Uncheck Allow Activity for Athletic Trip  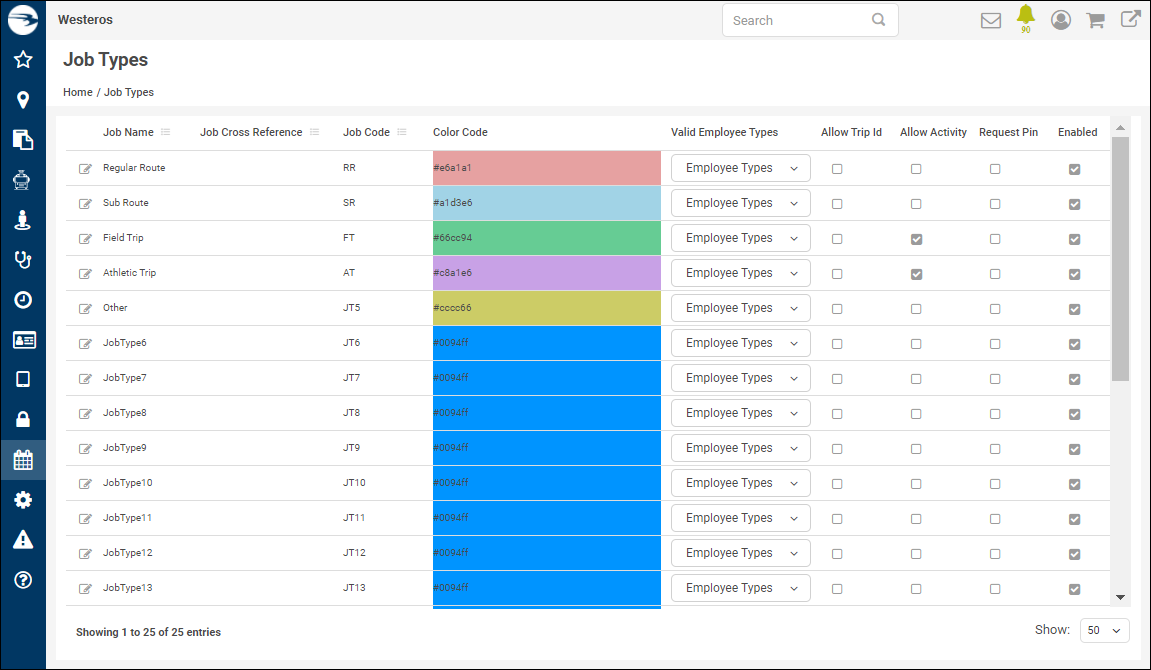(916, 274)
